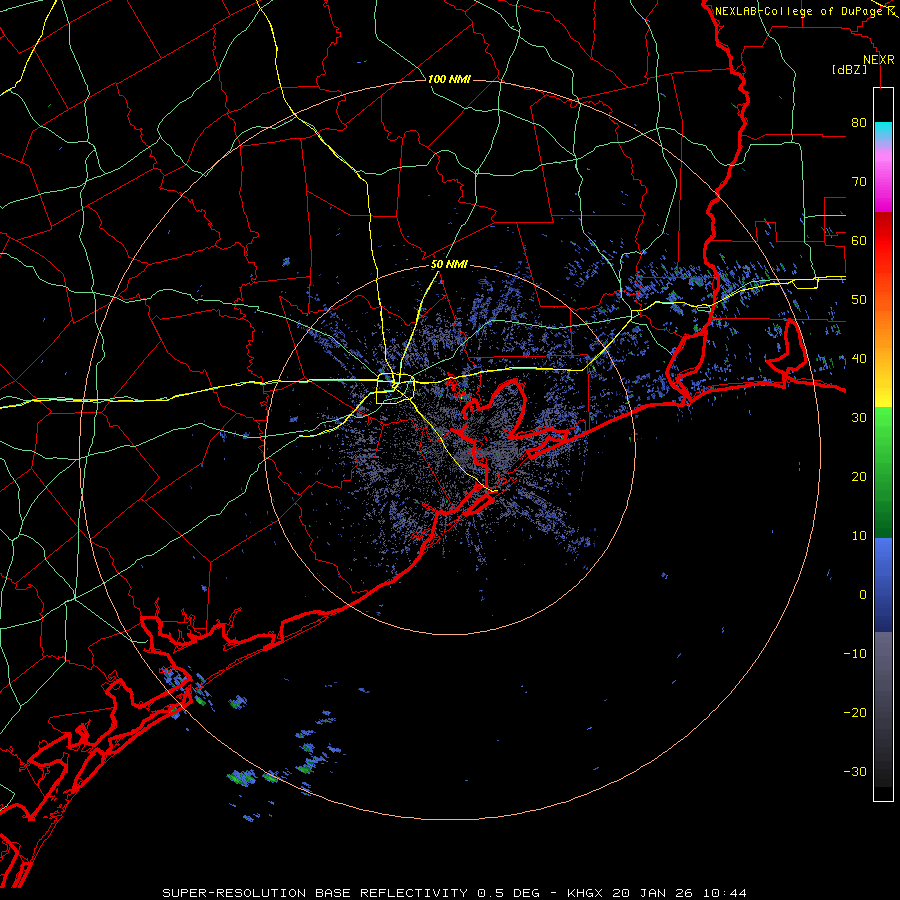Click the SUPER-RESOLUTION BASE REFLECTIVITY caption
900x900 pixels.
click(x=315, y=893)
